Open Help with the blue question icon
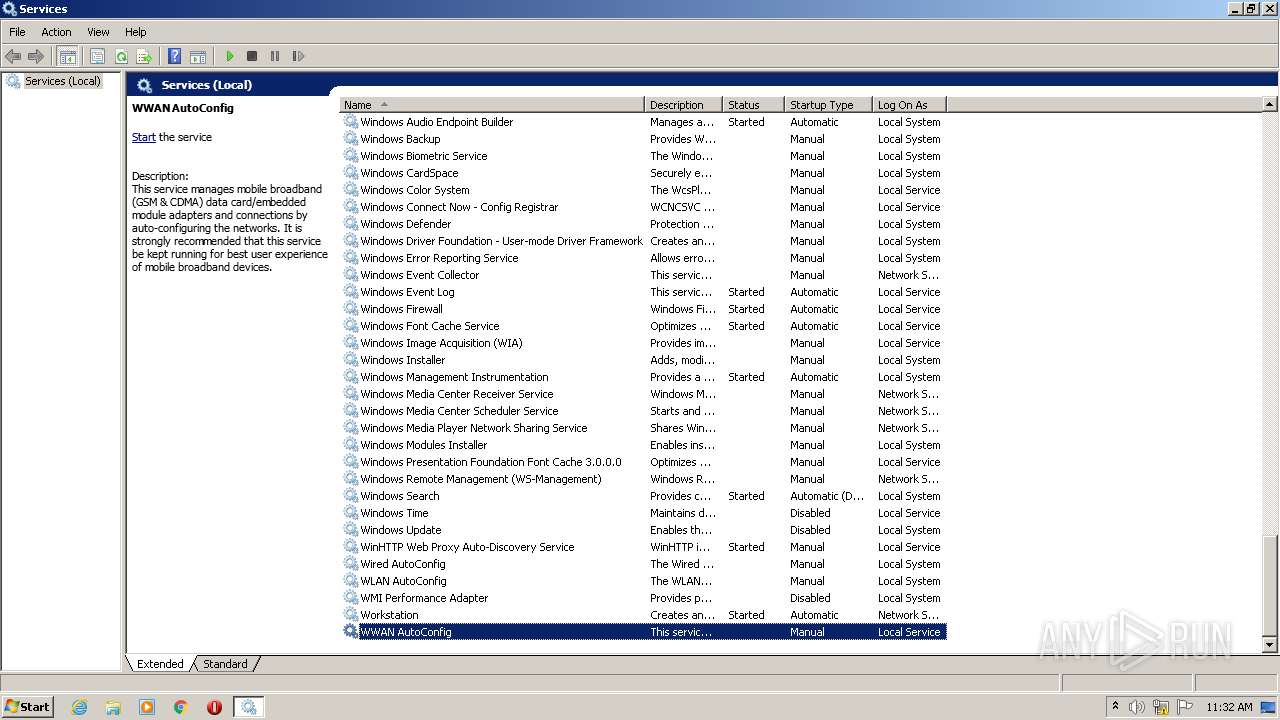The image size is (1280, 720). point(174,56)
